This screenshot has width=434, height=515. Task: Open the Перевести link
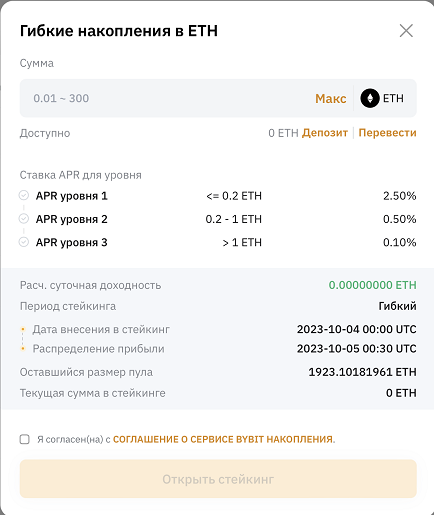[387, 133]
